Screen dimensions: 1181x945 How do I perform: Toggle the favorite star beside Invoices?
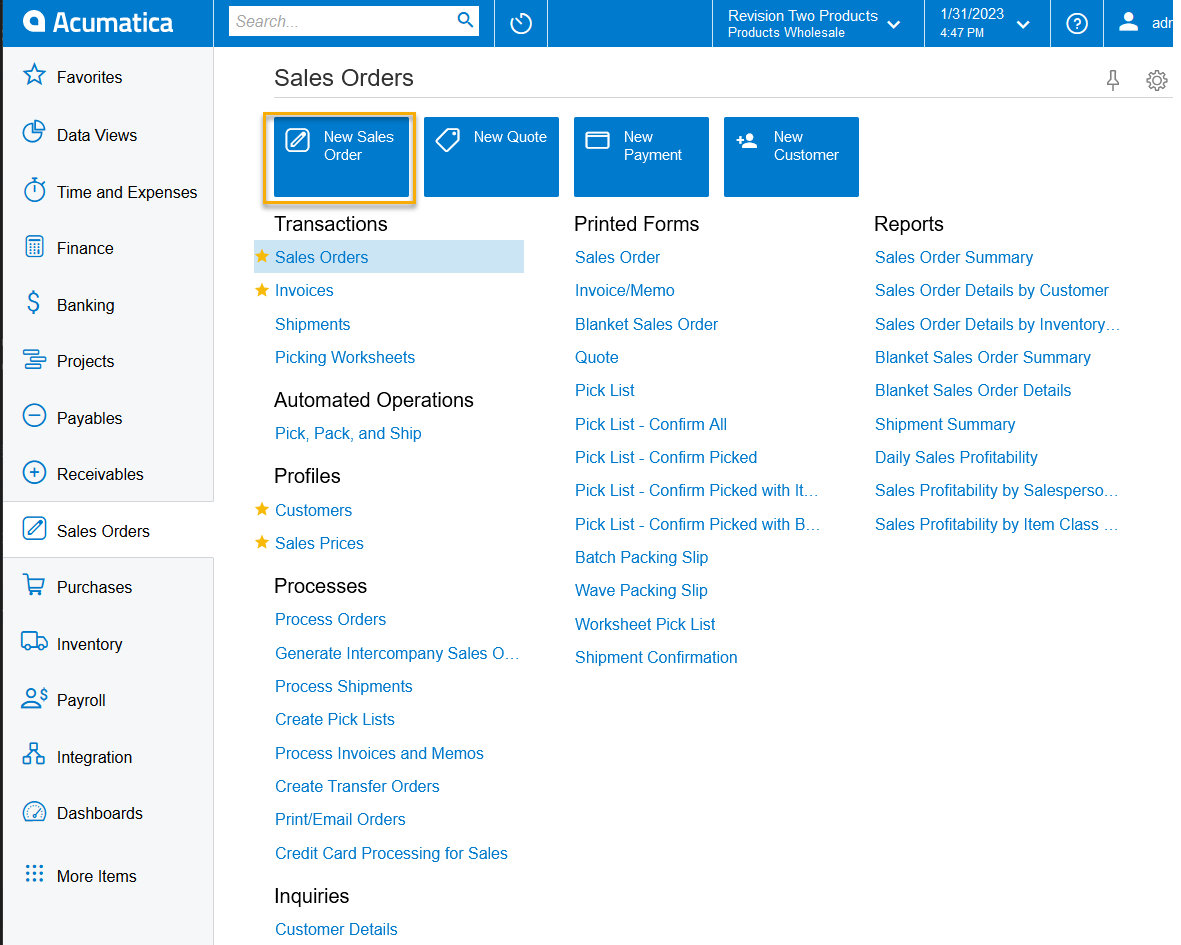click(x=262, y=290)
